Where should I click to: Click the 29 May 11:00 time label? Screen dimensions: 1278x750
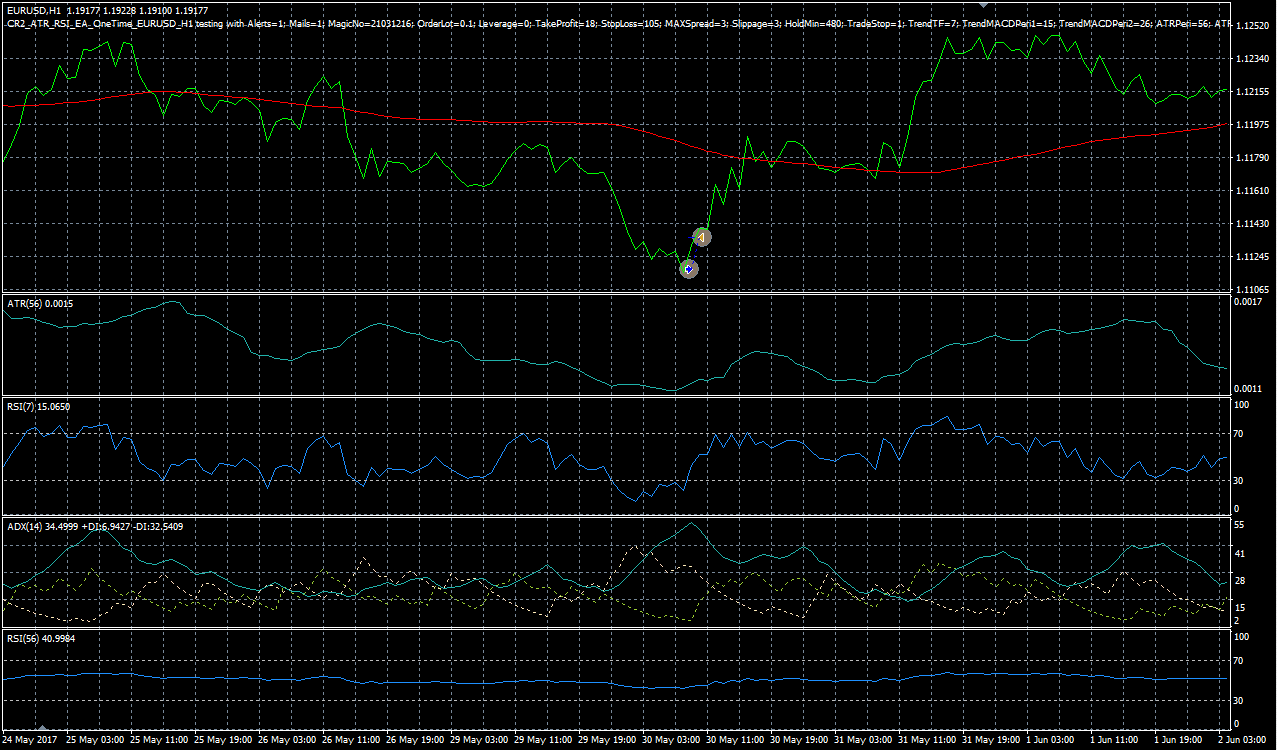click(x=543, y=741)
